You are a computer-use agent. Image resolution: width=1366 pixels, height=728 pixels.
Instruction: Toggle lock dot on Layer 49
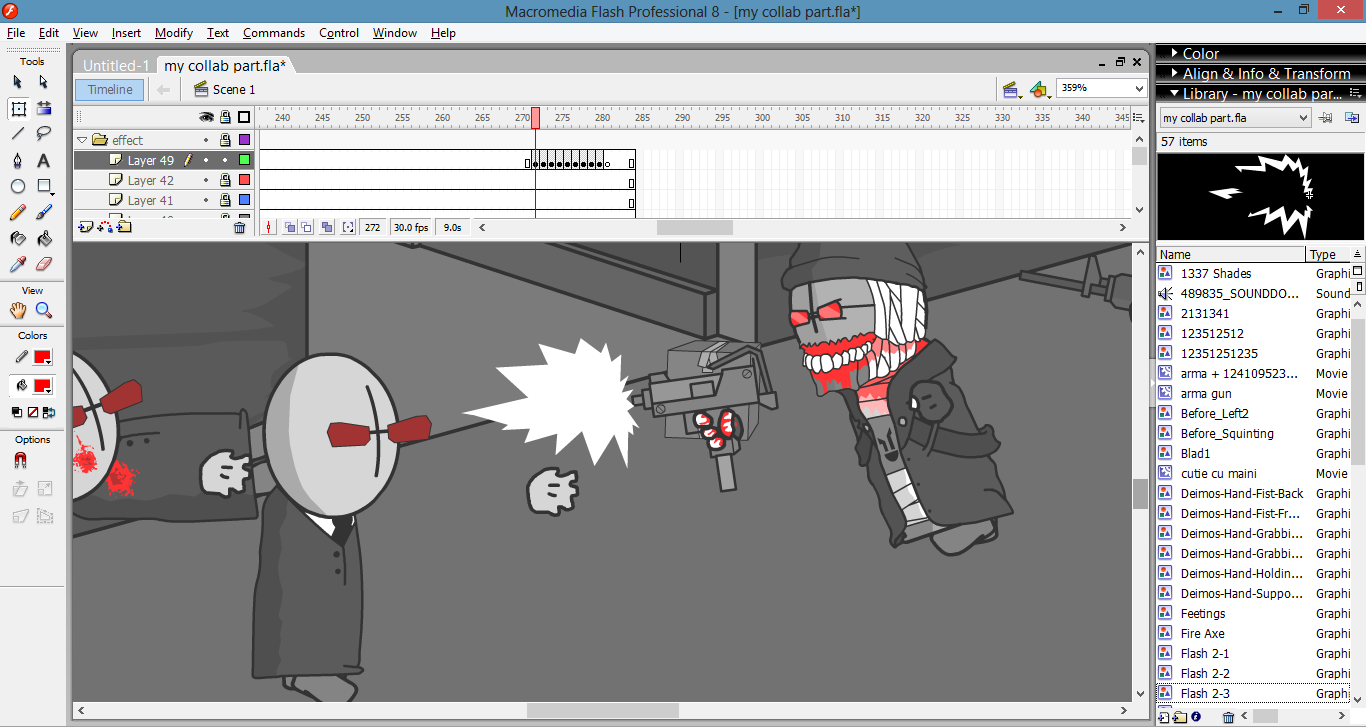point(225,160)
